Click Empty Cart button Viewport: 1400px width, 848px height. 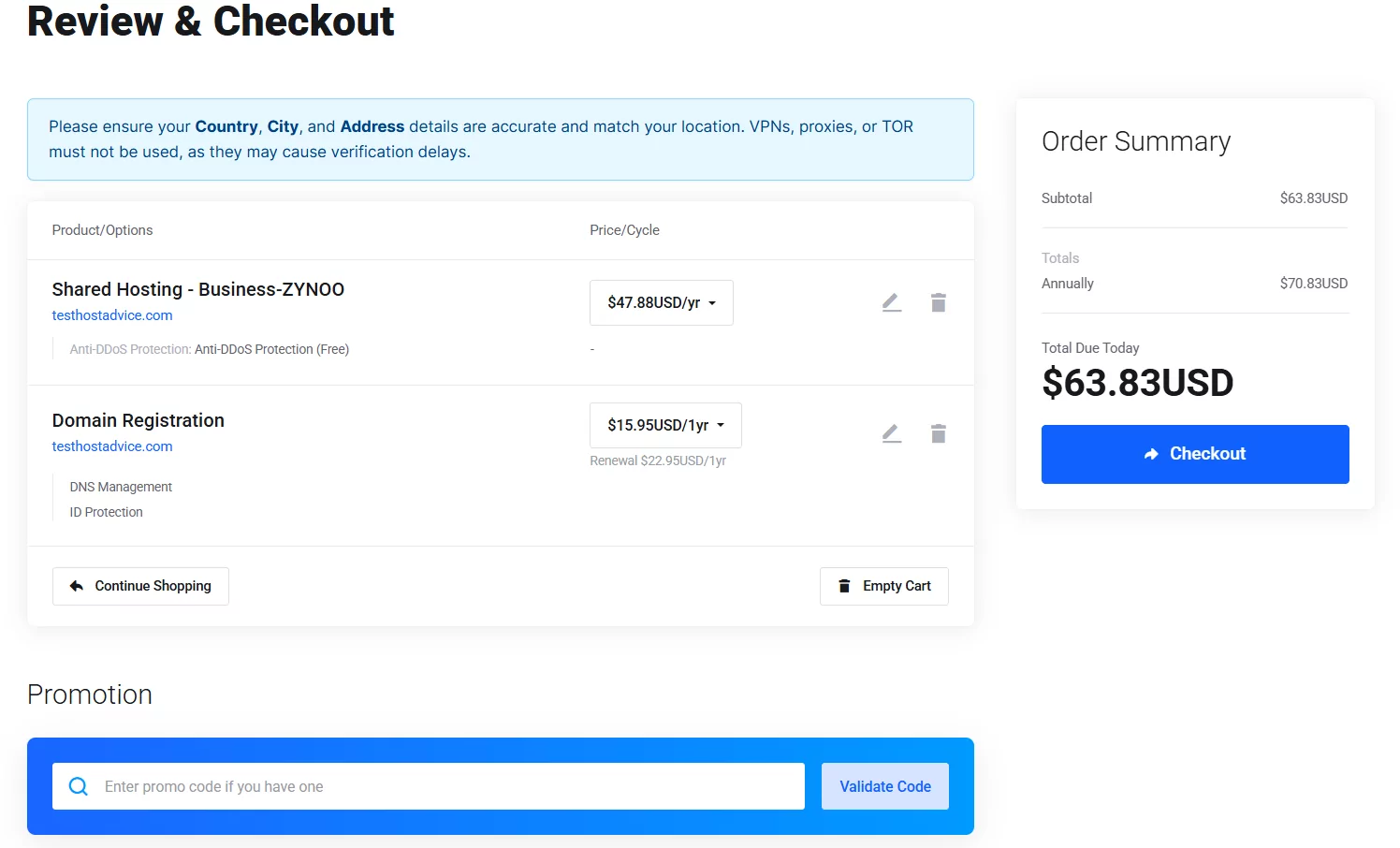click(x=884, y=586)
